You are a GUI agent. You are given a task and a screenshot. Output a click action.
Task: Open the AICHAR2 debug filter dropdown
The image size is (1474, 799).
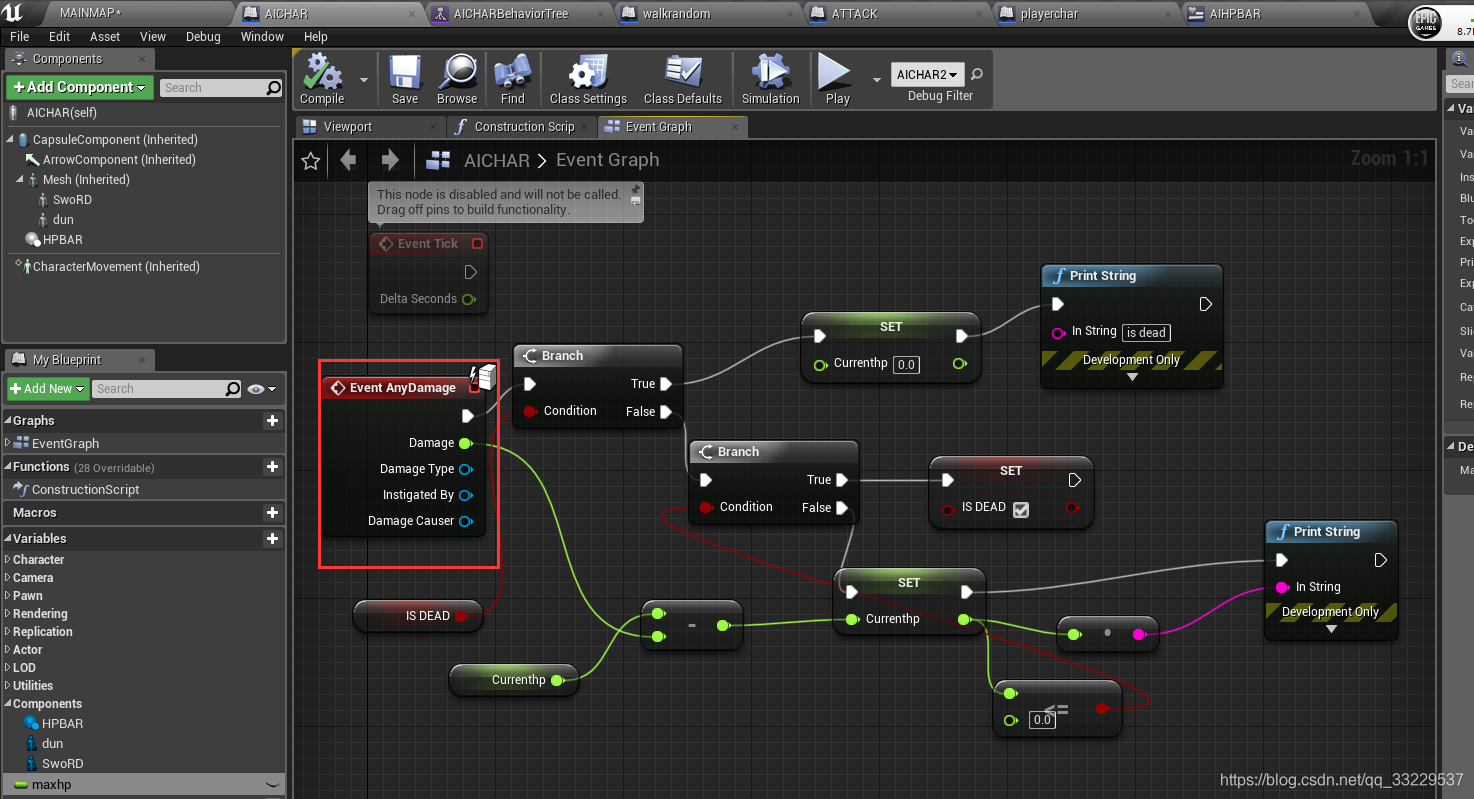[928, 74]
